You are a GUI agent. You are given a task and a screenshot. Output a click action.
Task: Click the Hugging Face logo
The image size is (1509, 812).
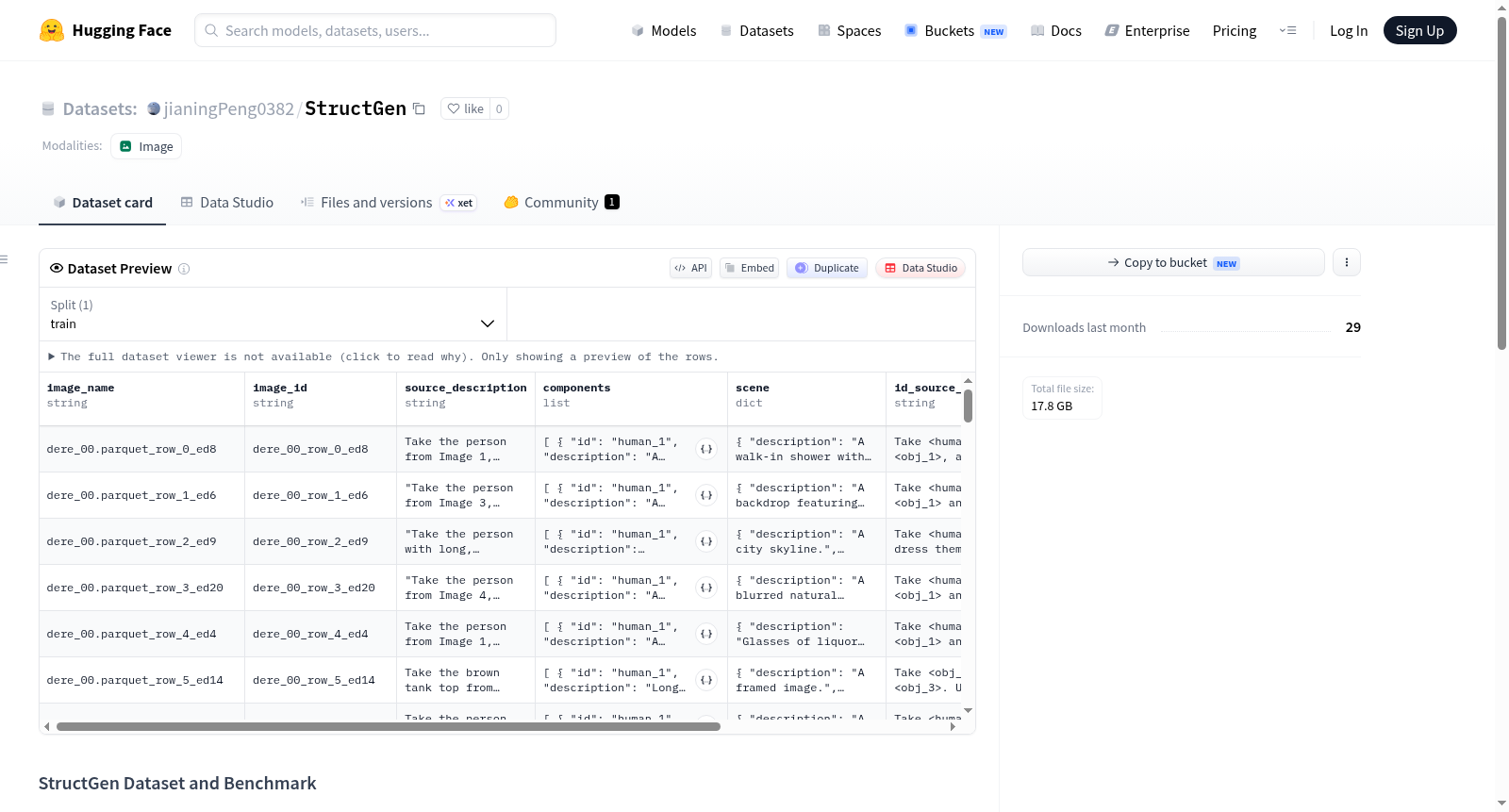coord(106,30)
